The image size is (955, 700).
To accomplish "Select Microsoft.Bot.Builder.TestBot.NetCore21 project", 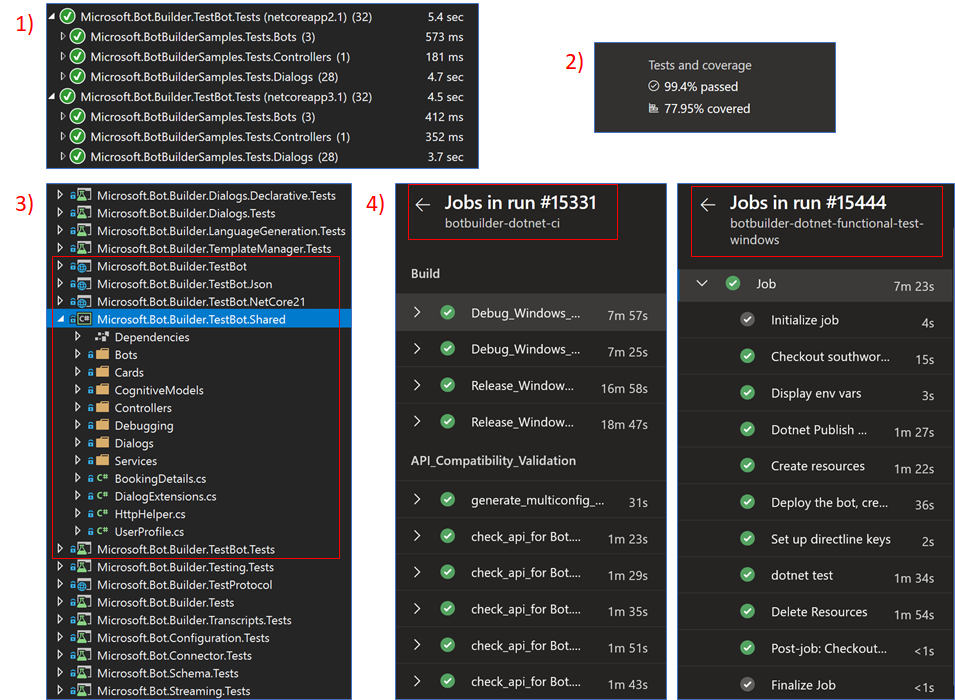I will pyautogui.click(x=201, y=302).
